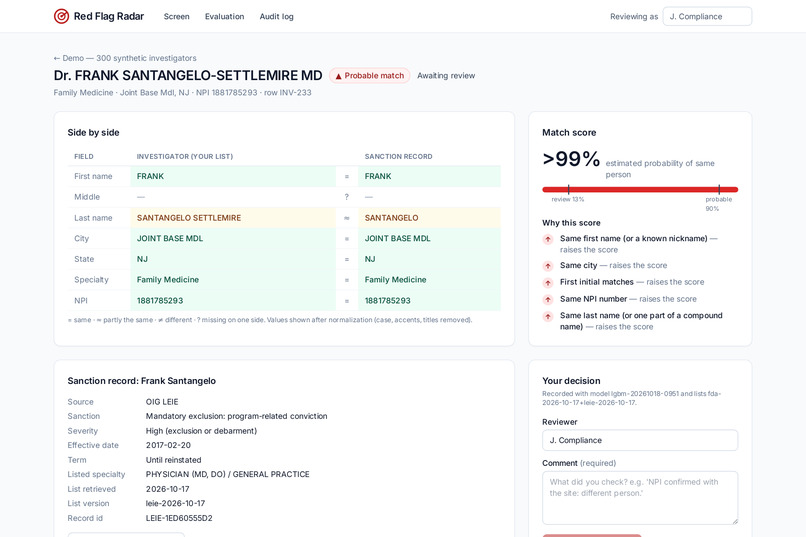Click the PHYSICIAN (MD, DO) / GENERAL PRACTICE value
Screen dimensions: 806x537
pos(227,474)
